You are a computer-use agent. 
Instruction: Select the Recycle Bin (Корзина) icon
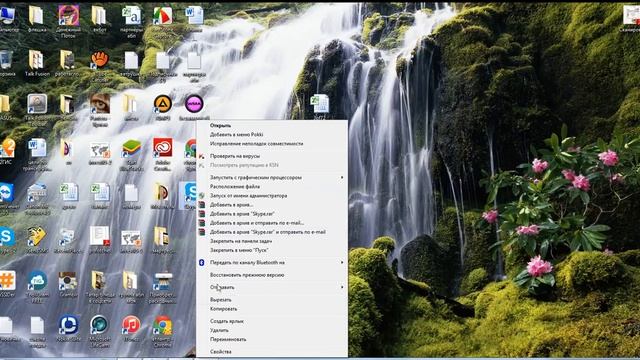tap(6, 60)
